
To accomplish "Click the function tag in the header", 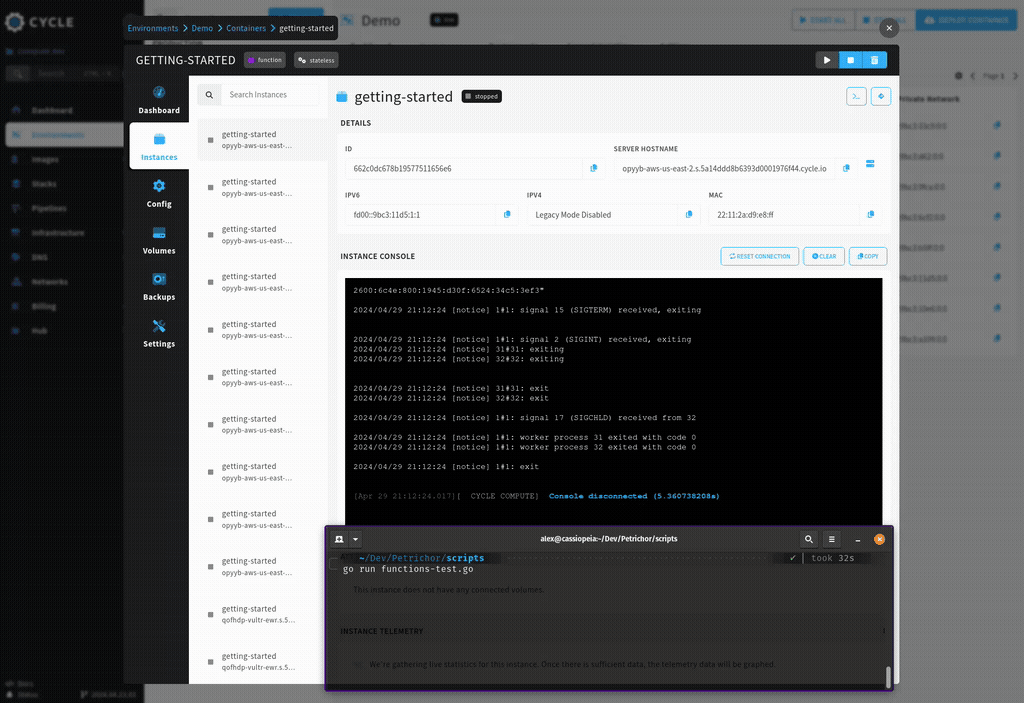I will (264, 60).
